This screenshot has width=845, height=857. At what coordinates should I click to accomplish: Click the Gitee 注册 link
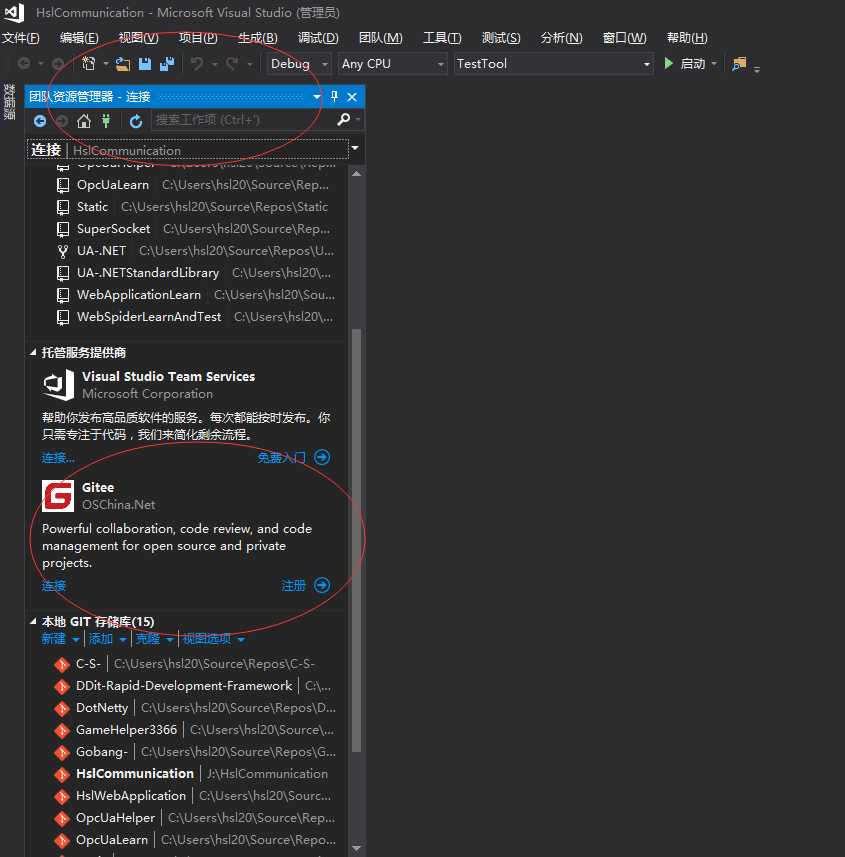click(294, 586)
